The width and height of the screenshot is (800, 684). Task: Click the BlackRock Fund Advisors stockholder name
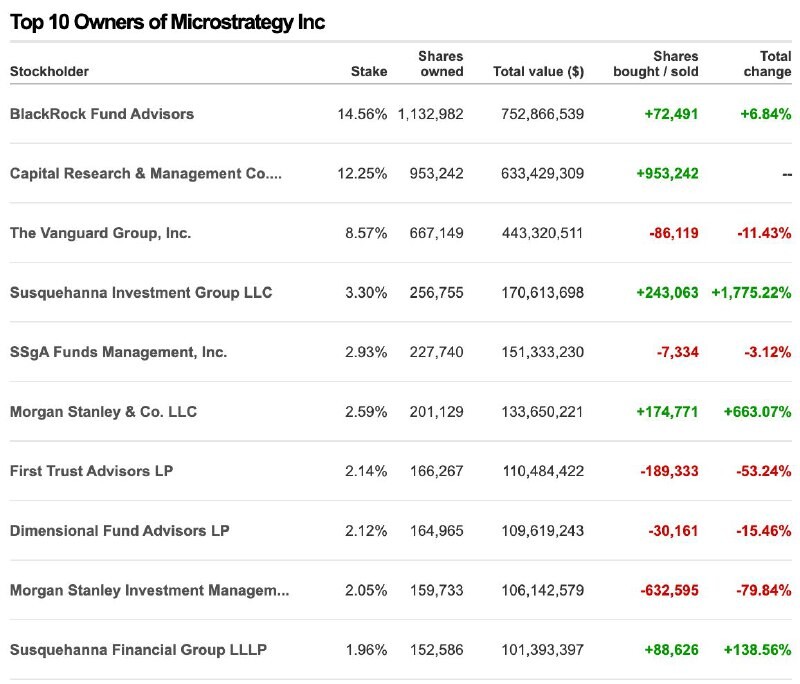pos(102,114)
